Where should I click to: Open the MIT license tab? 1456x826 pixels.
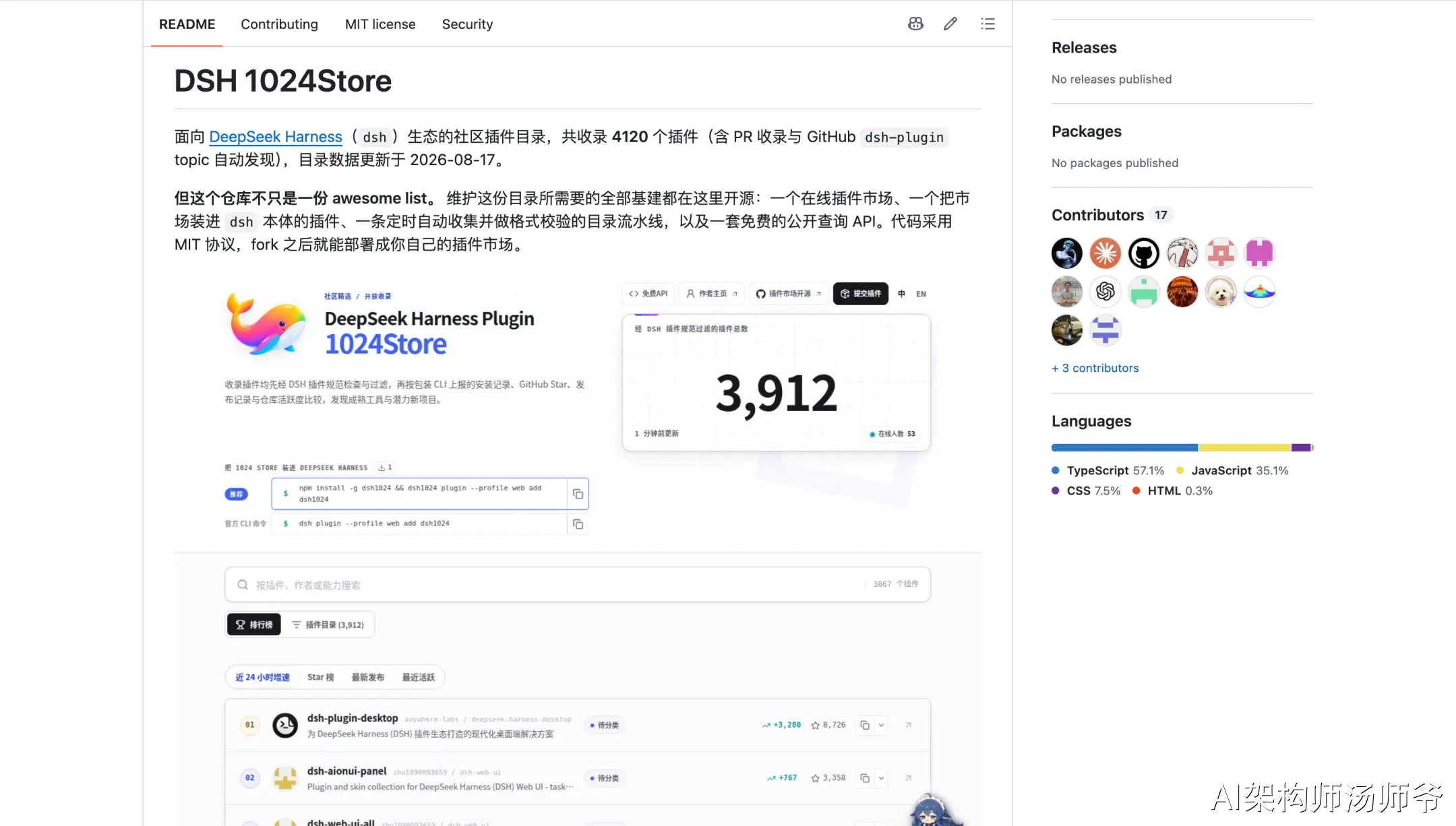coord(380,24)
